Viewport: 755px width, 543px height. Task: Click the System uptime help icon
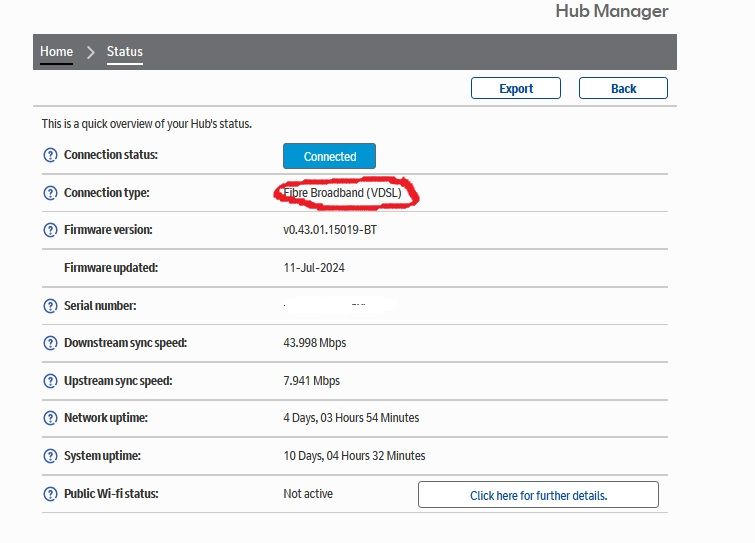pos(50,456)
